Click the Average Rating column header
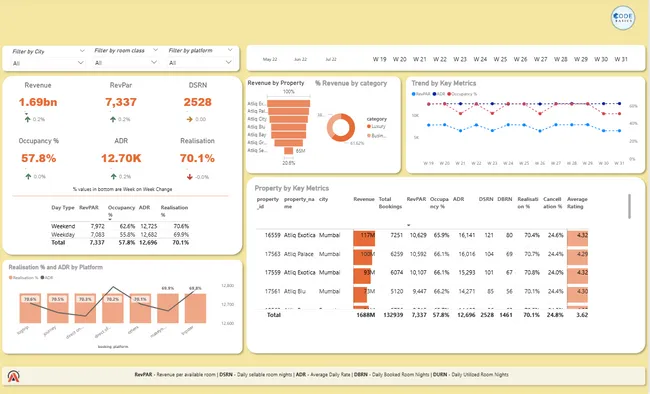650x394 pixels. 577,203
